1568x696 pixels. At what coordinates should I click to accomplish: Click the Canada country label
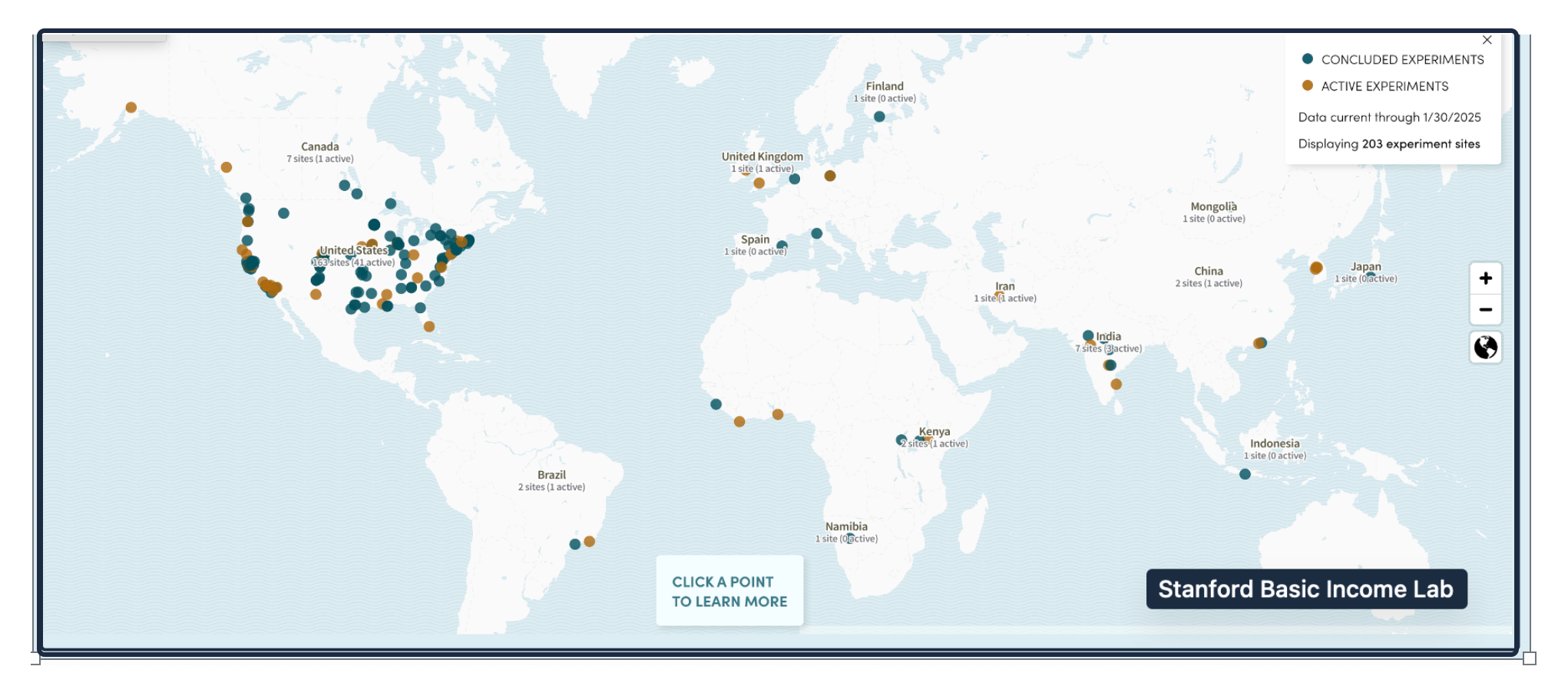pyautogui.click(x=319, y=147)
